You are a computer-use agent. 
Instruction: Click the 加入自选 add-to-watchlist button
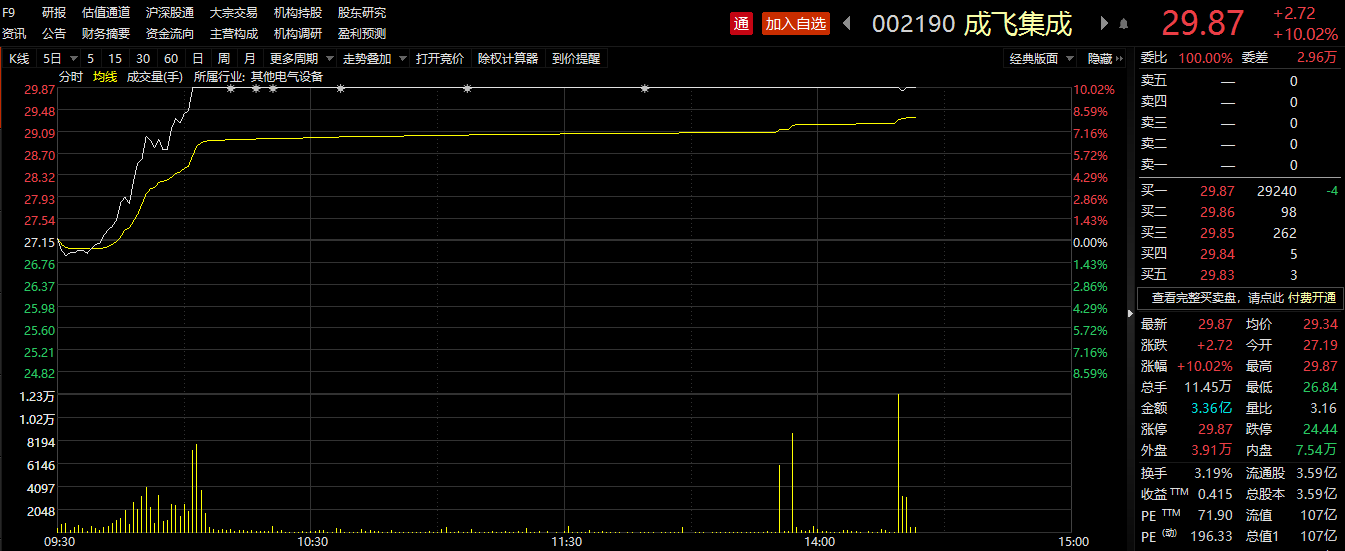(x=796, y=23)
